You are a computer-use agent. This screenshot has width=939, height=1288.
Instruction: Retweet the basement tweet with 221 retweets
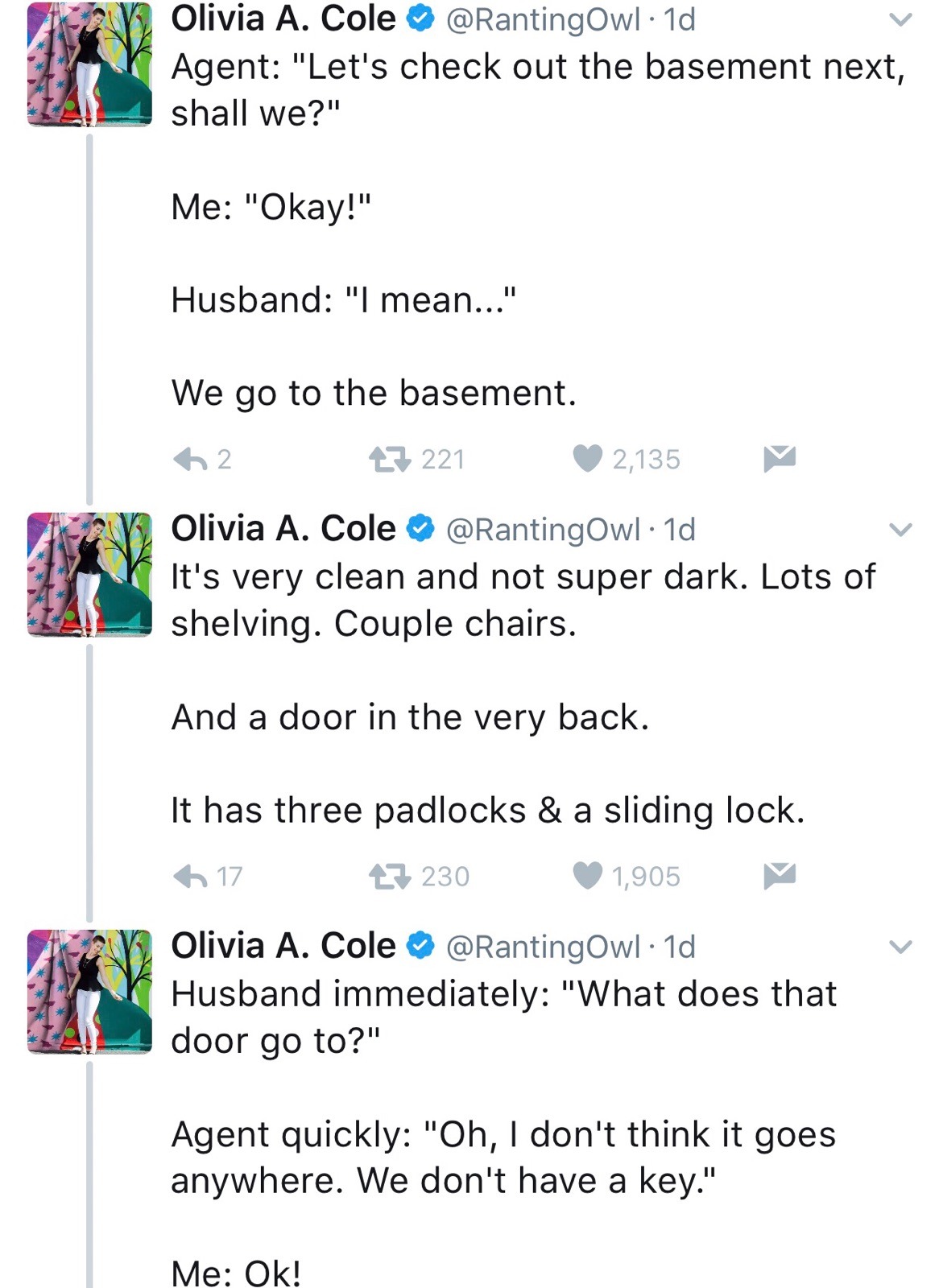pyautogui.click(x=390, y=459)
